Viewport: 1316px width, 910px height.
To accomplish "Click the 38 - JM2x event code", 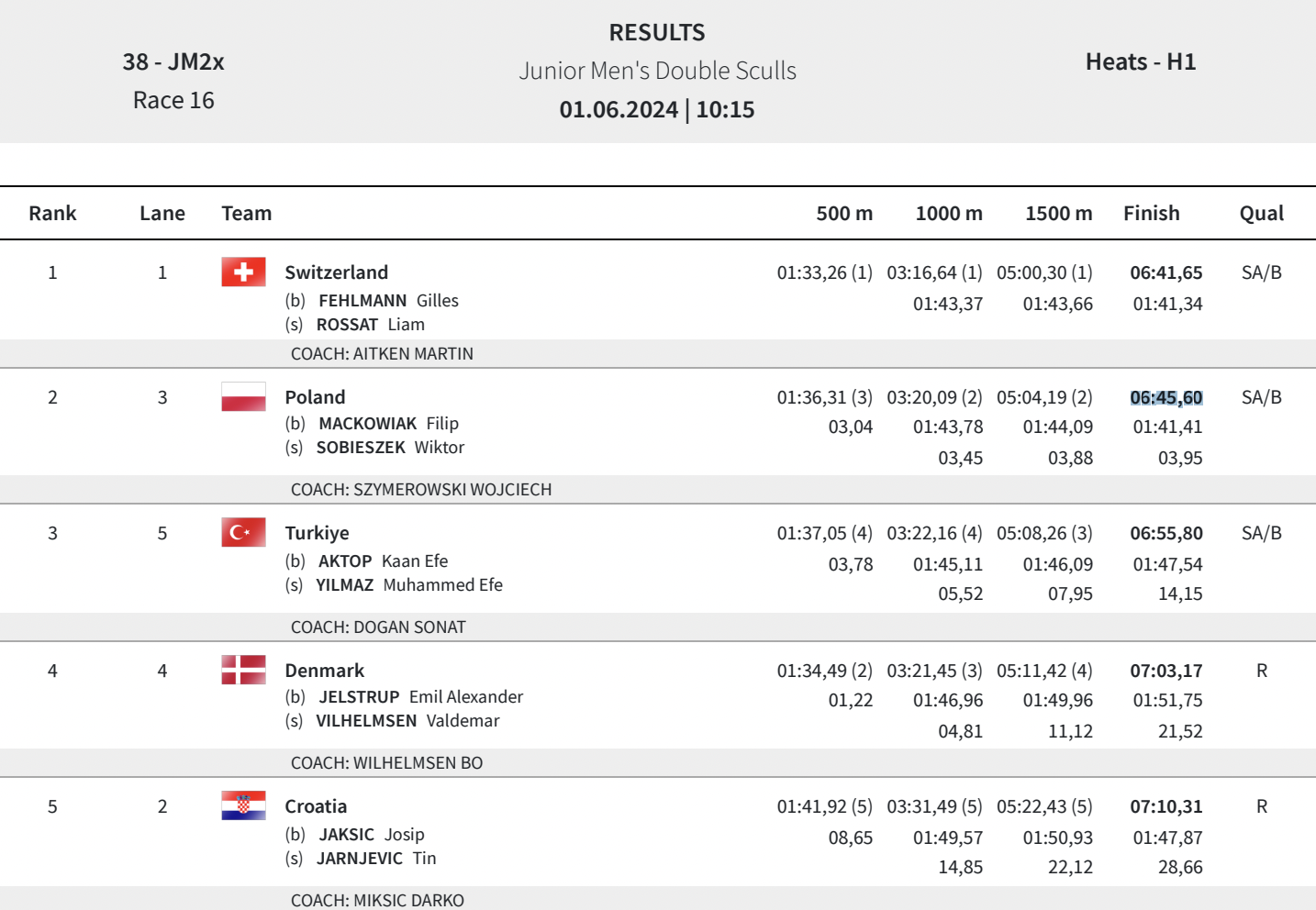I will coord(173,62).
